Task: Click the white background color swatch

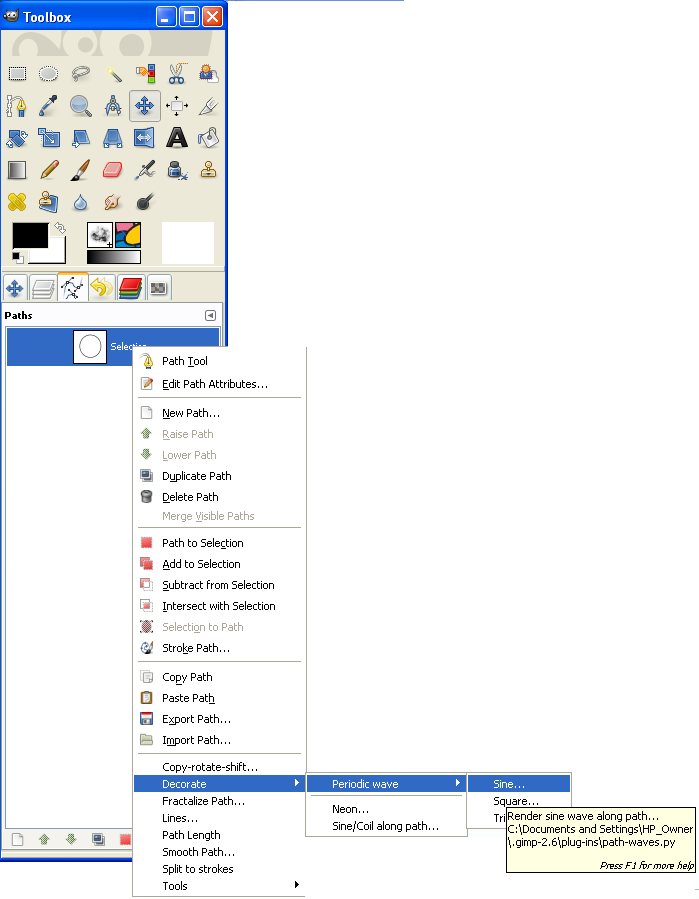Action: click(56, 255)
